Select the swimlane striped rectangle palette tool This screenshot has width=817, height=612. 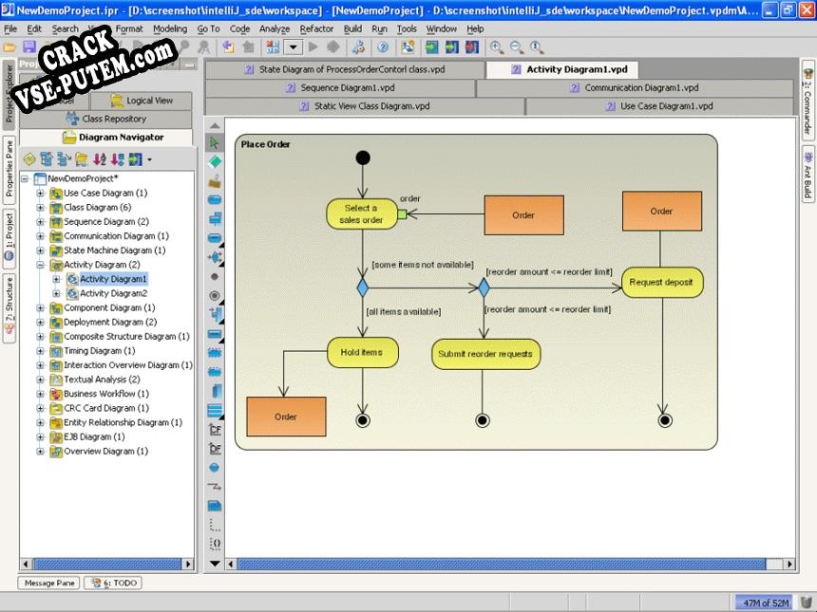click(215, 410)
